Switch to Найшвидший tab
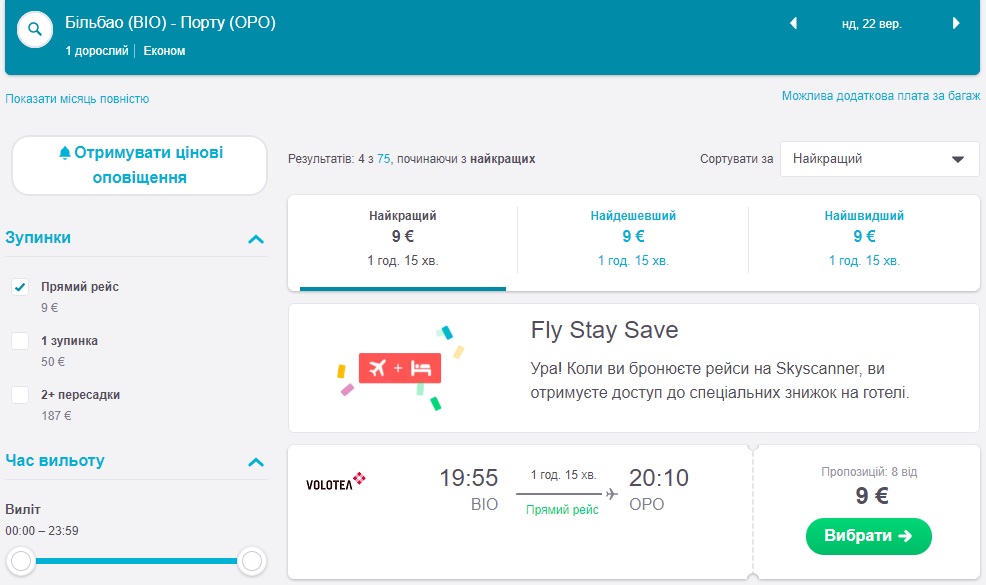Viewport: 986px width, 585px height. point(863,237)
